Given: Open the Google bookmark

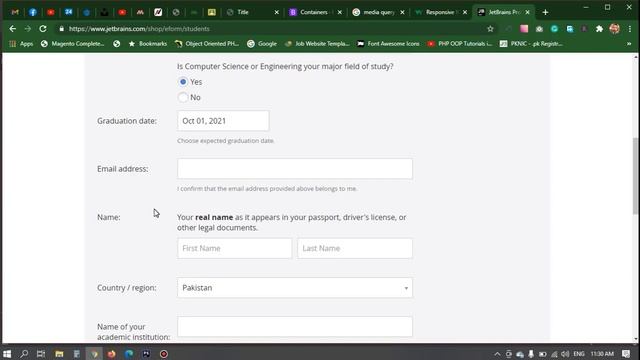Looking at the screenshot, I should click(262, 44).
